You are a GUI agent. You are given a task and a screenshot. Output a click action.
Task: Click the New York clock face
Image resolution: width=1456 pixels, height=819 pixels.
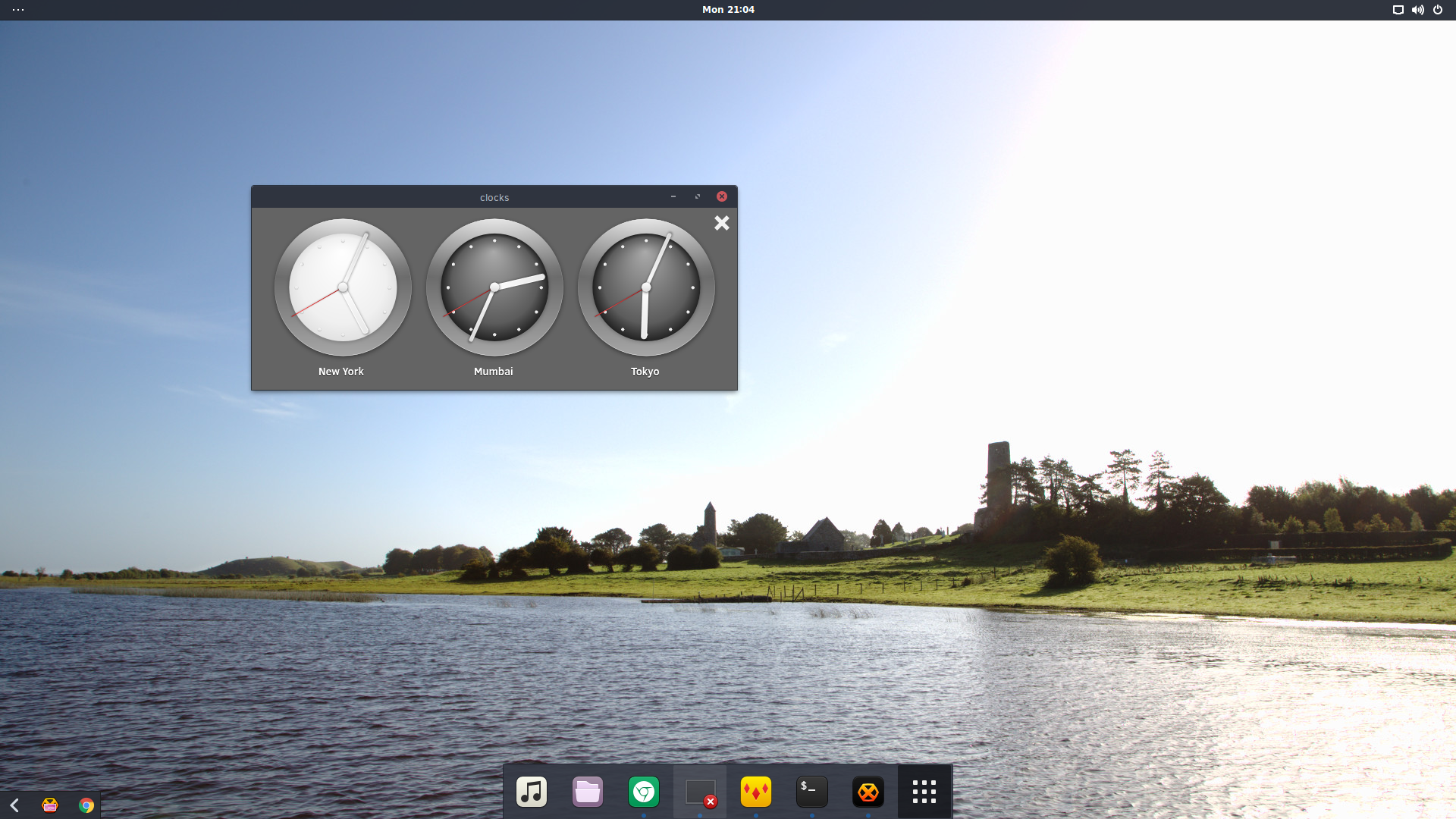343,287
